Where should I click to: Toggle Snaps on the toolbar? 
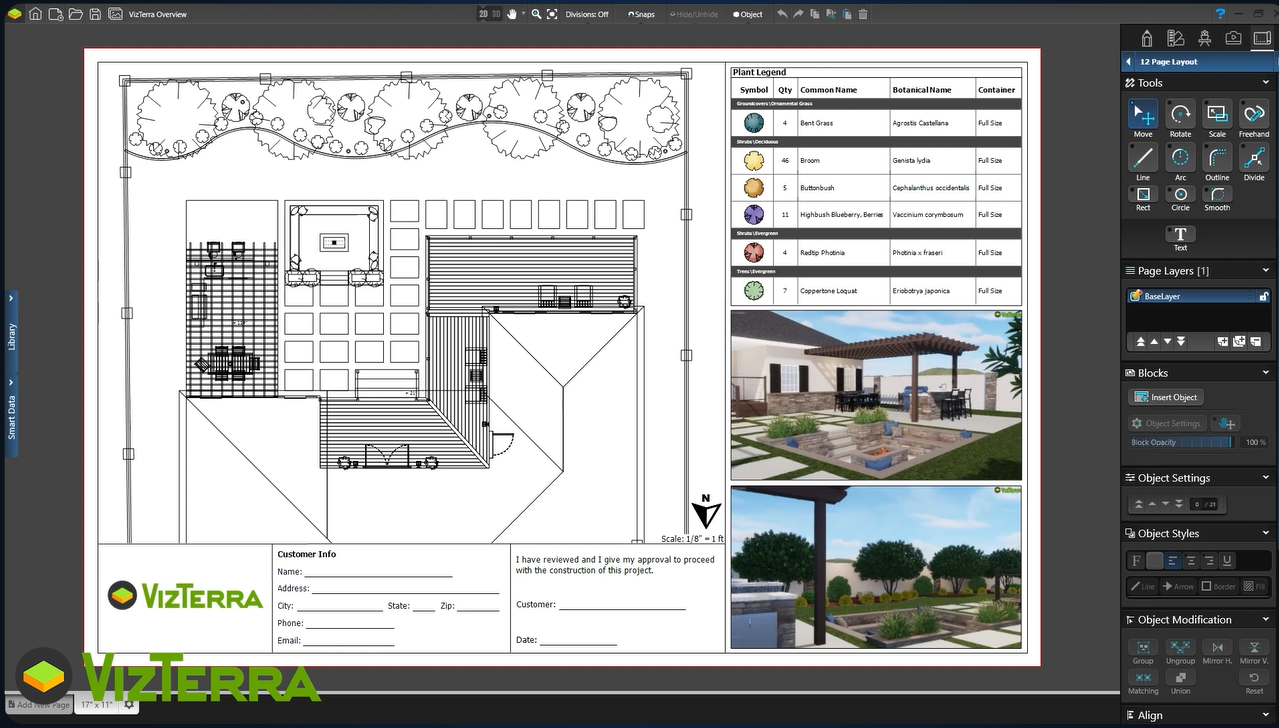[641, 14]
